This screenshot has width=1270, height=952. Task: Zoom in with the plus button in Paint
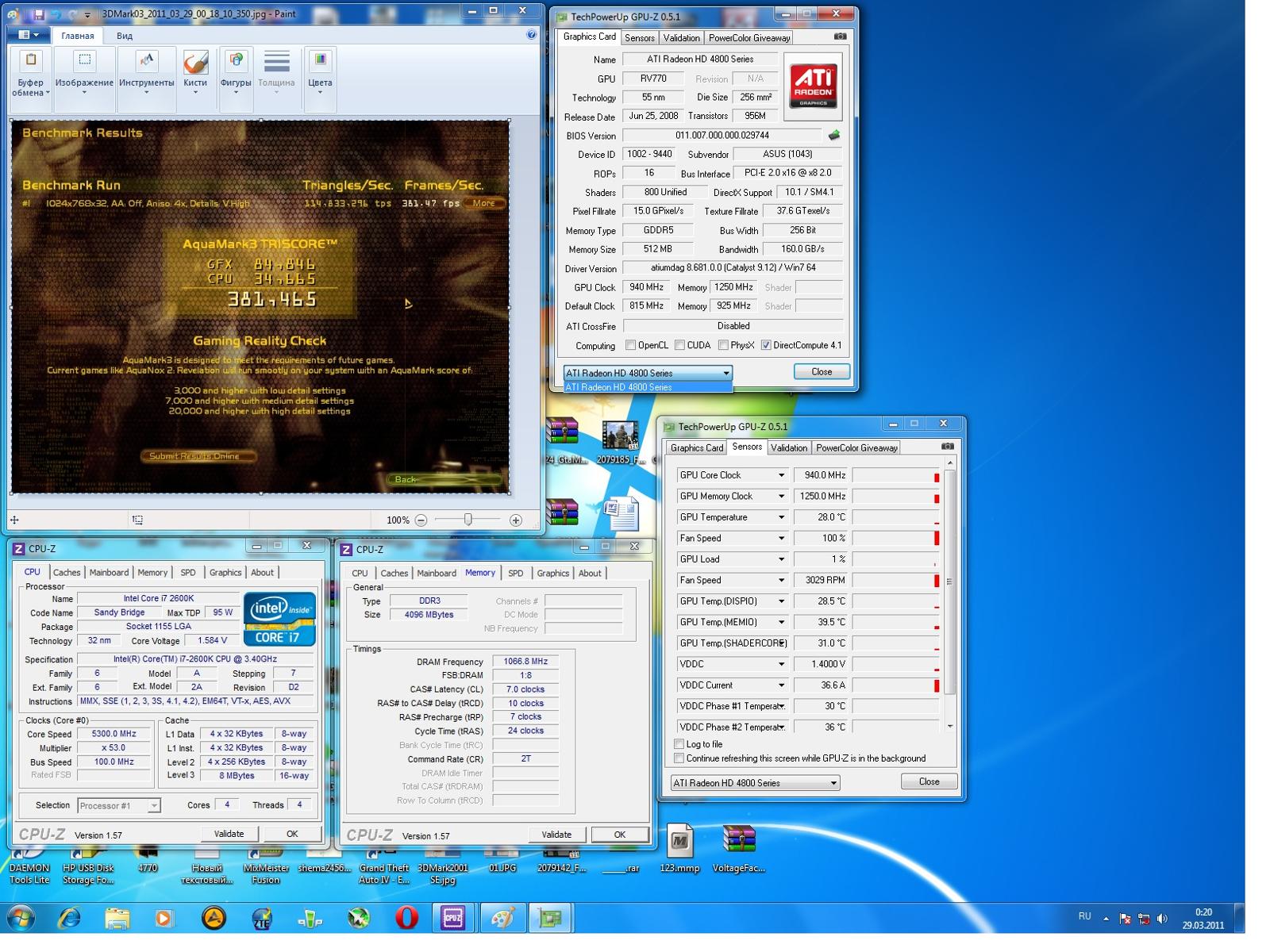(516, 520)
